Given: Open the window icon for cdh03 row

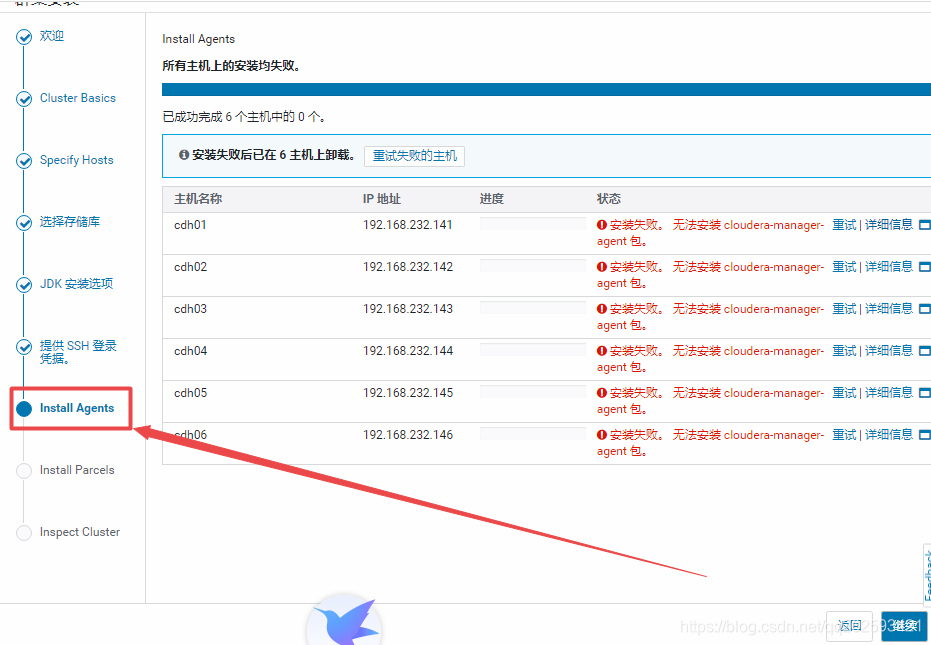Looking at the screenshot, I should (x=924, y=309).
